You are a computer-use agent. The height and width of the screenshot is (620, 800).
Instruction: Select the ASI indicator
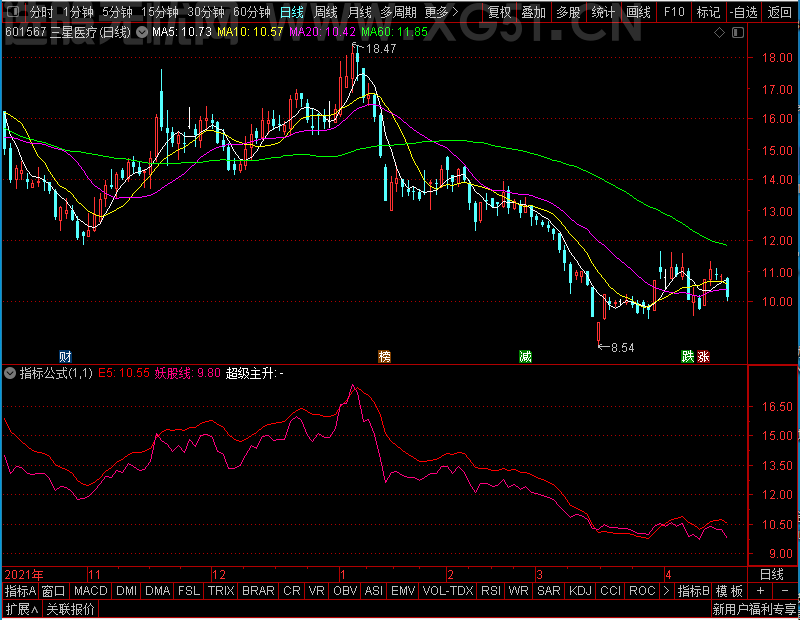click(x=373, y=591)
